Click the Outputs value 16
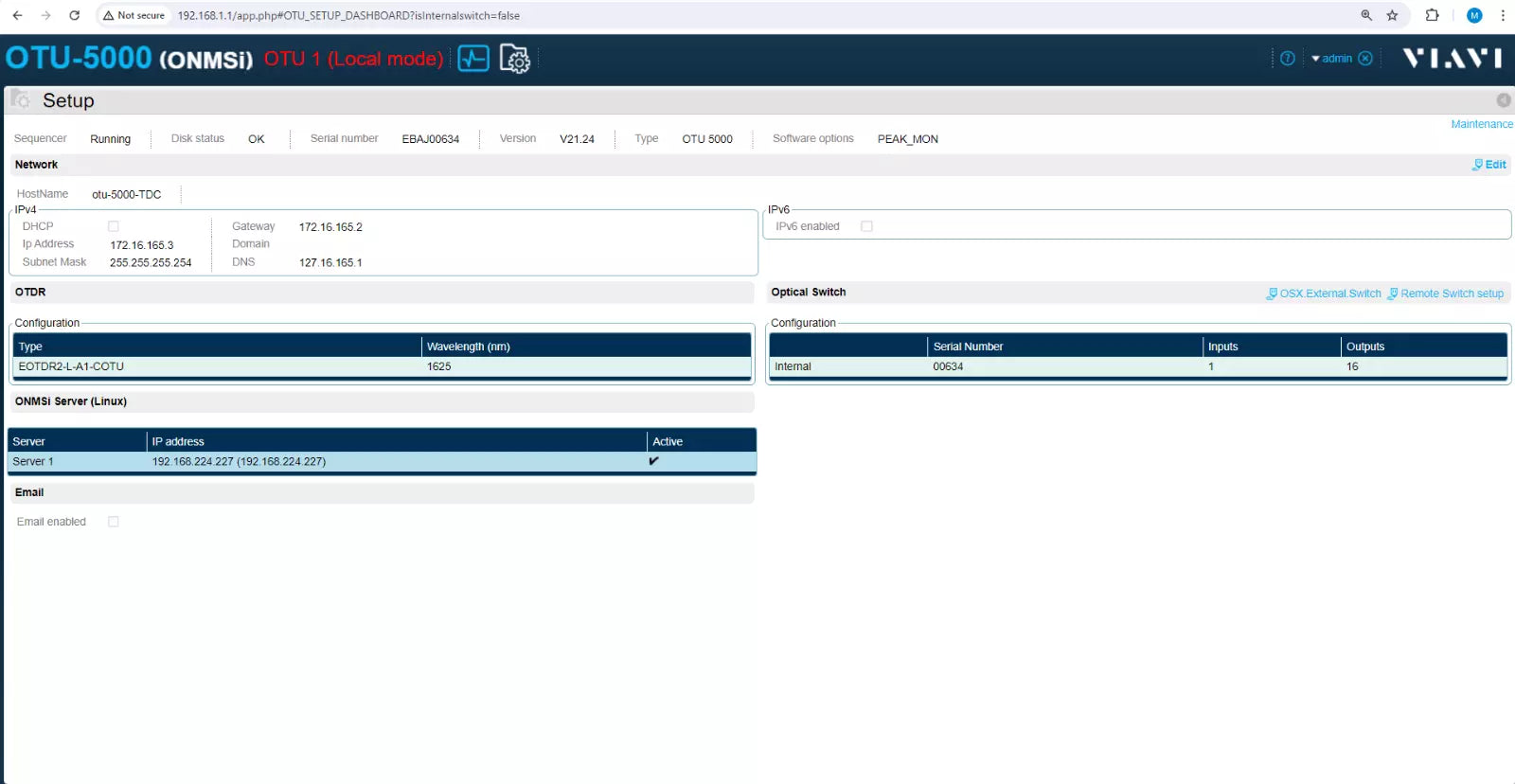Image resolution: width=1515 pixels, height=784 pixels. (1352, 366)
